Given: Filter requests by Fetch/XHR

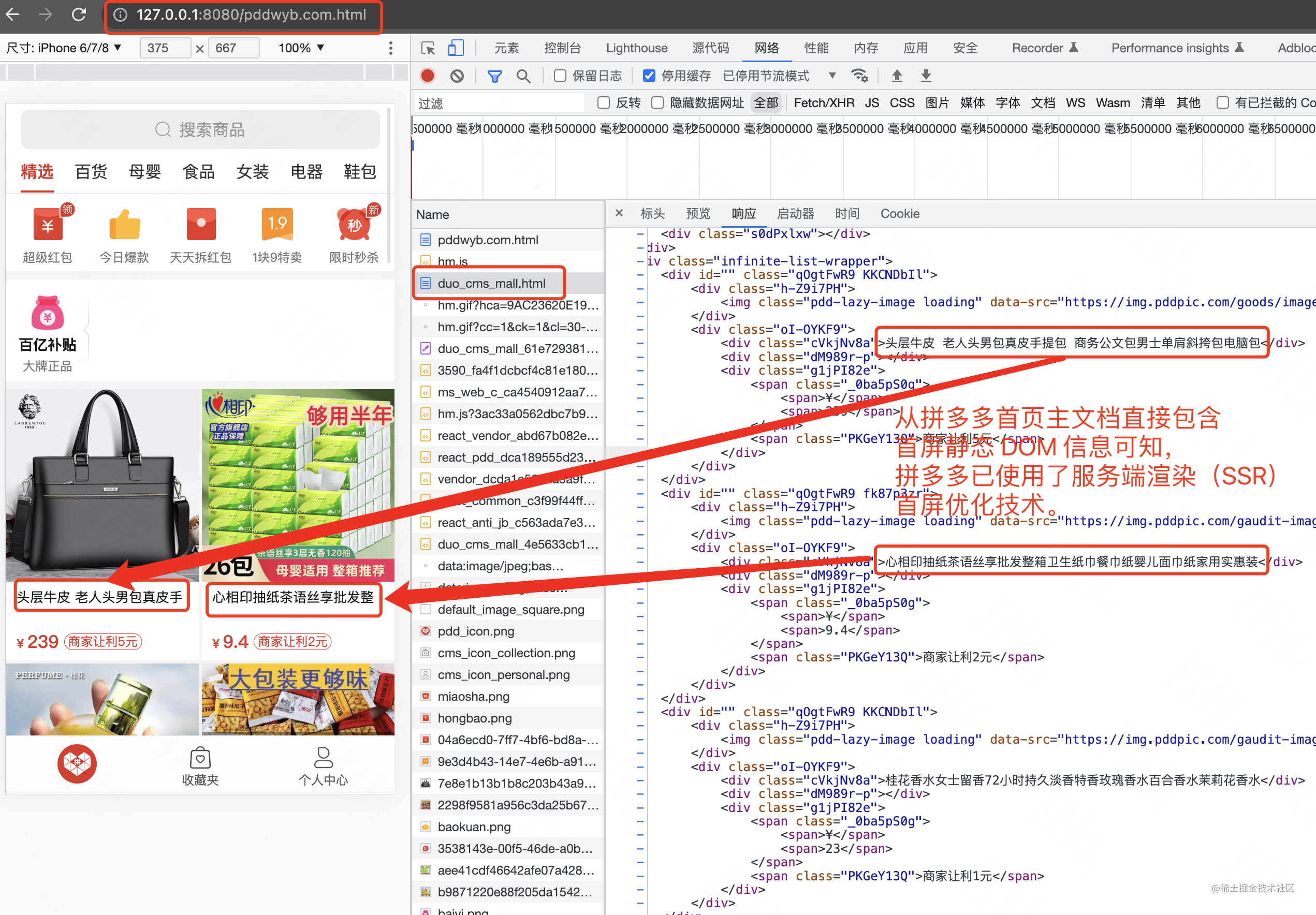Looking at the screenshot, I should 824,102.
